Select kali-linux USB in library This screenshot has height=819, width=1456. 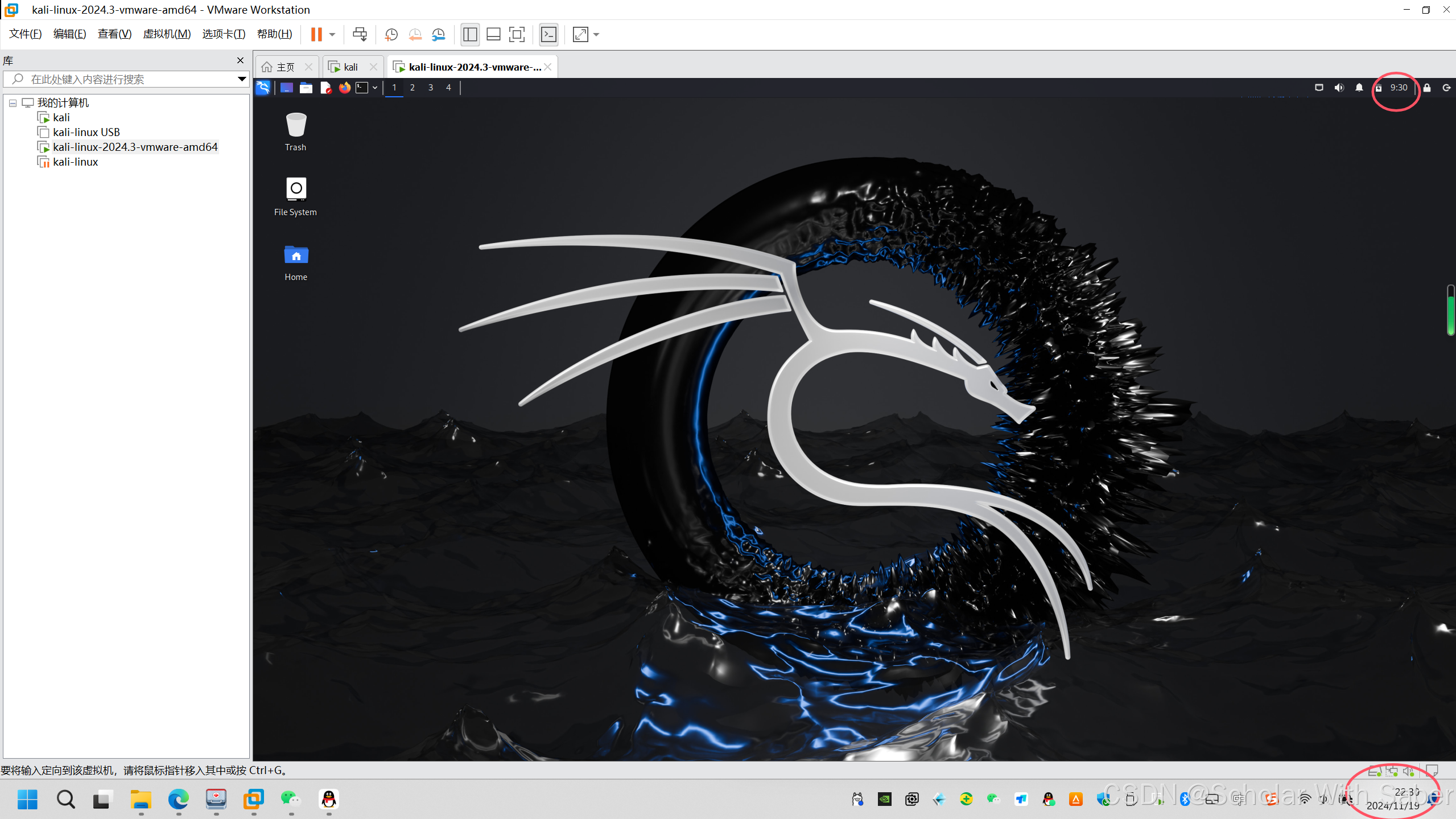click(86, 132)
